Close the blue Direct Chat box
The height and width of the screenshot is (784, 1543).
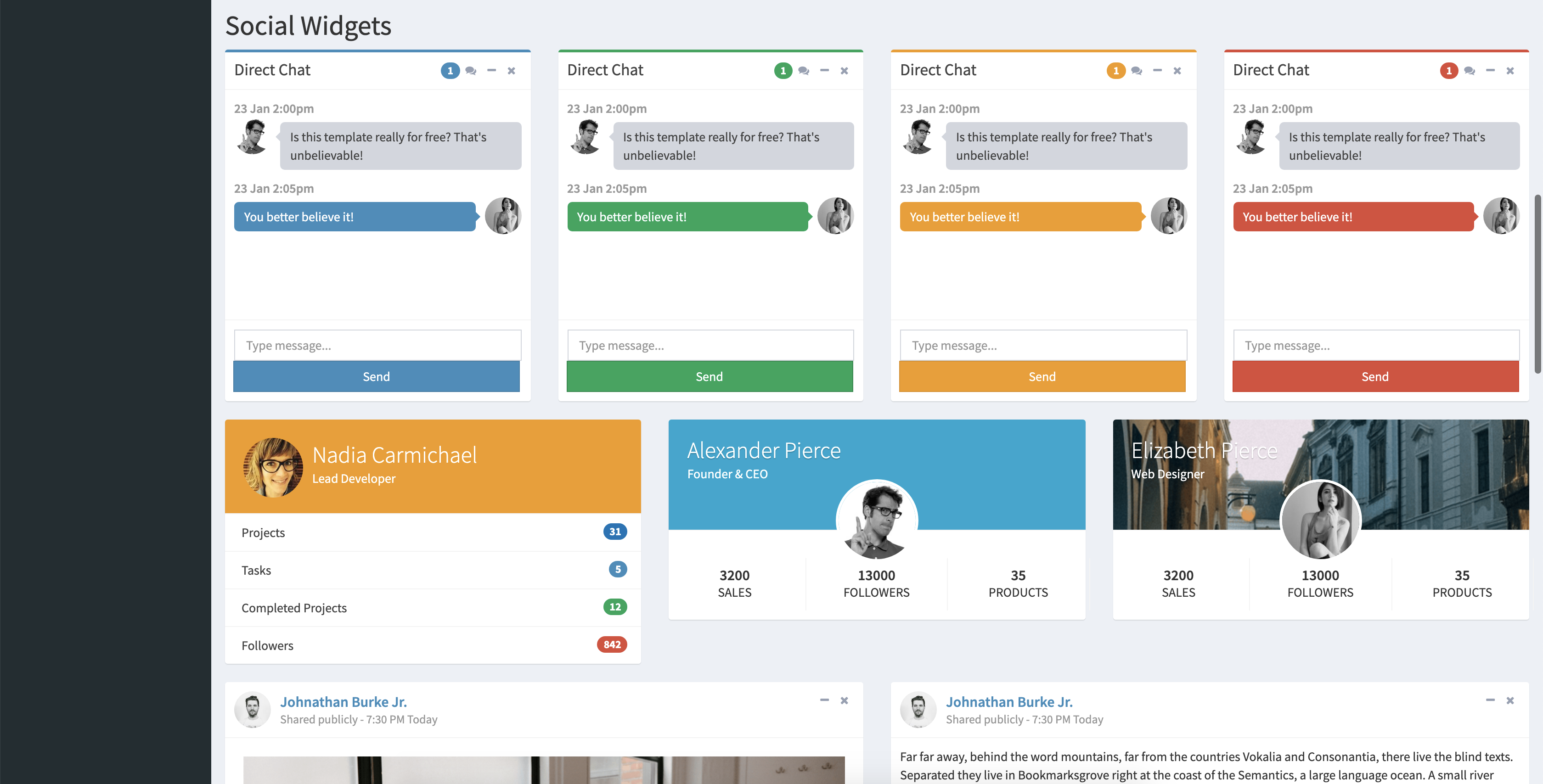tap(512, 71)
